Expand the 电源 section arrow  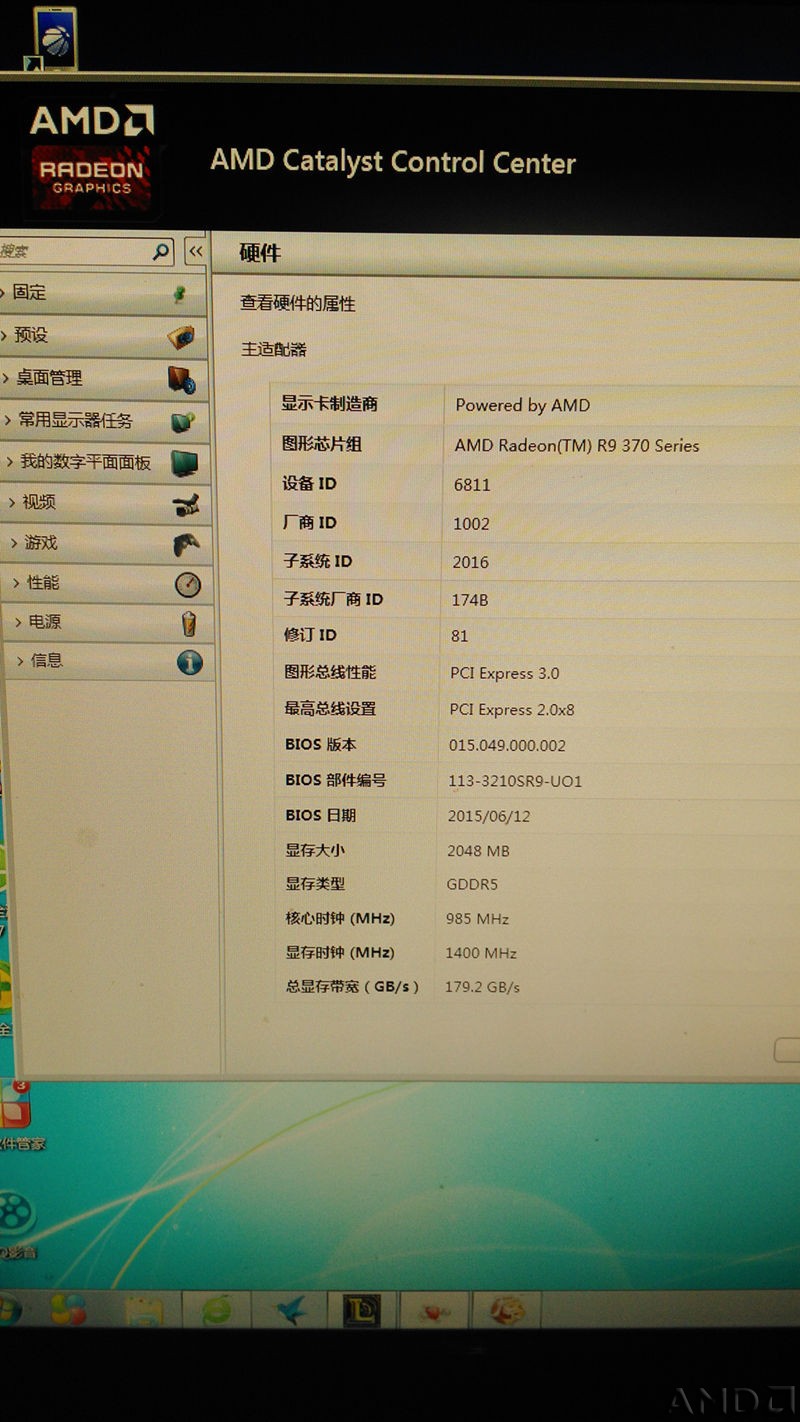19,622
